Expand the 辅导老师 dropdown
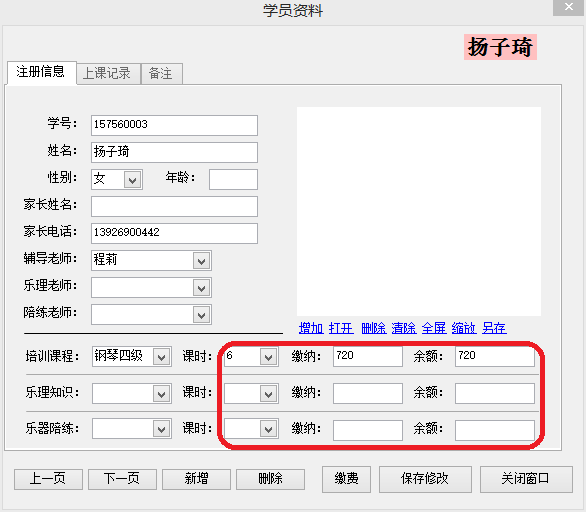This screenshot has width=586, height=512. click(201, 260)
